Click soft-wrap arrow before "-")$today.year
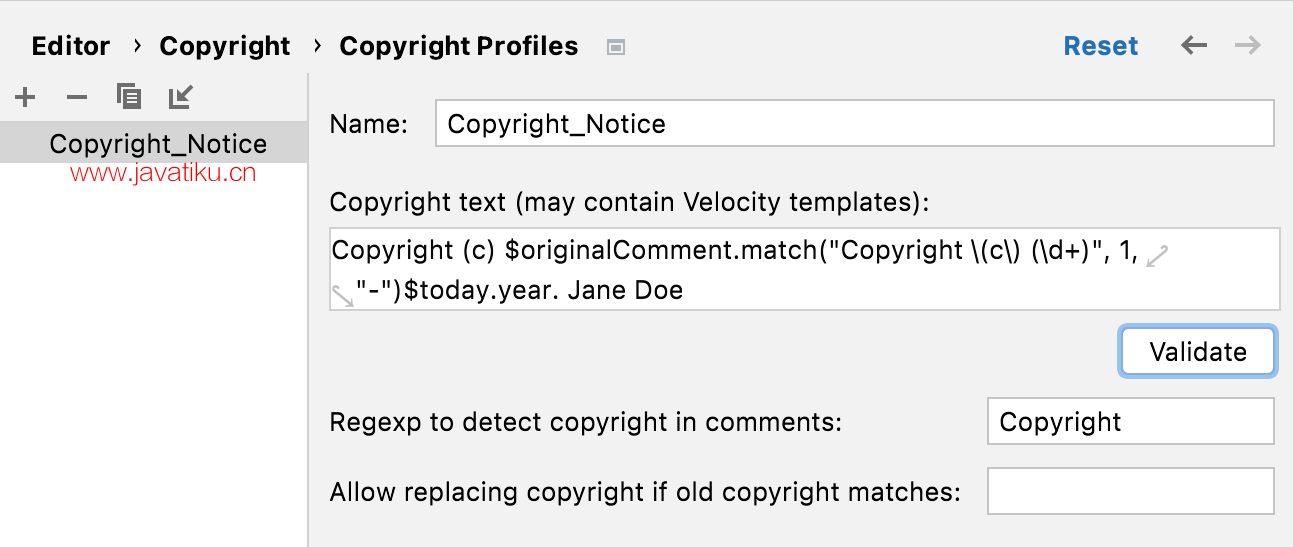 click(x=343, y=294)
